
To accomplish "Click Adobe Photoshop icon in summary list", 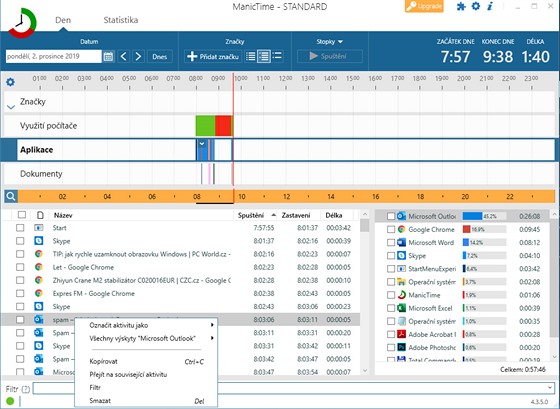I will click(401, 347).
